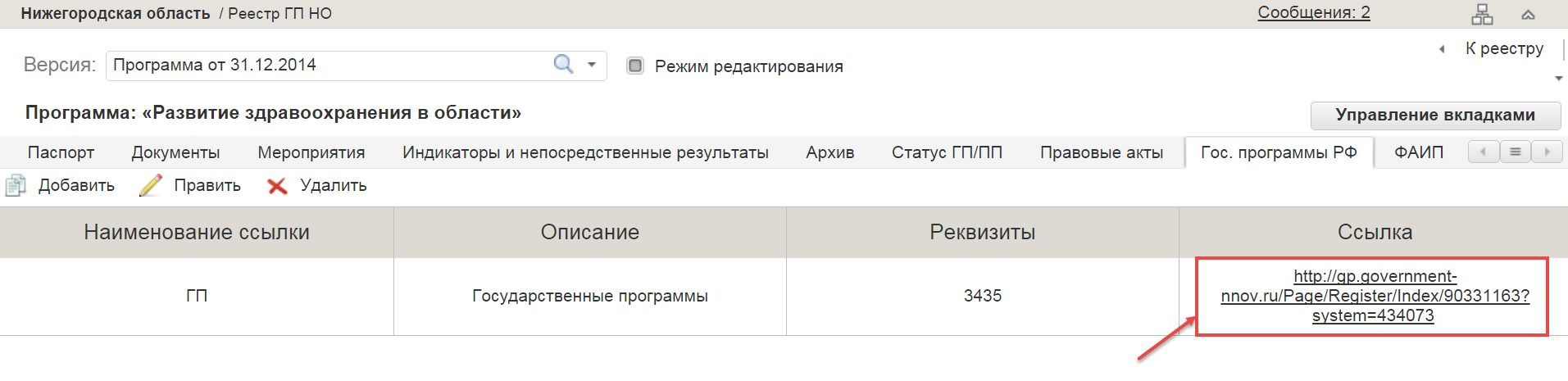This screenshot has width=1568, height=381.
Task: Switch to the Паспорт tab
Action: point(61,152)
